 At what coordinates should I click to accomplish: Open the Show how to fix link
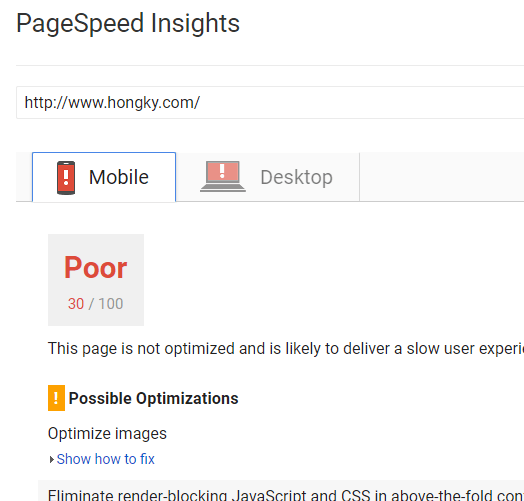coord(105,459)
